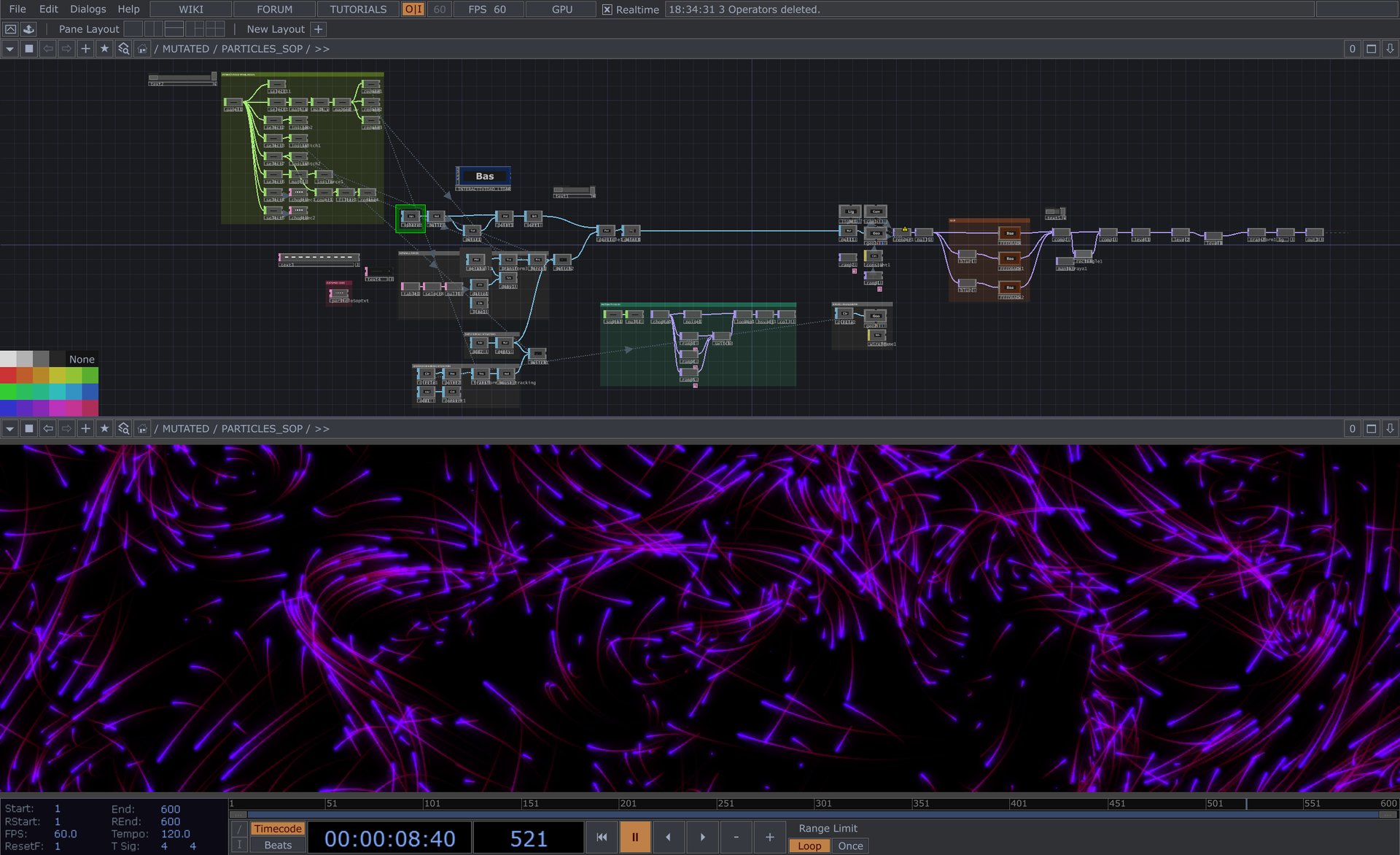Expand top pane path with >> arrows
Image resolution: width=1400 pixels, height=855 pixels.
[x=322, y=49]
